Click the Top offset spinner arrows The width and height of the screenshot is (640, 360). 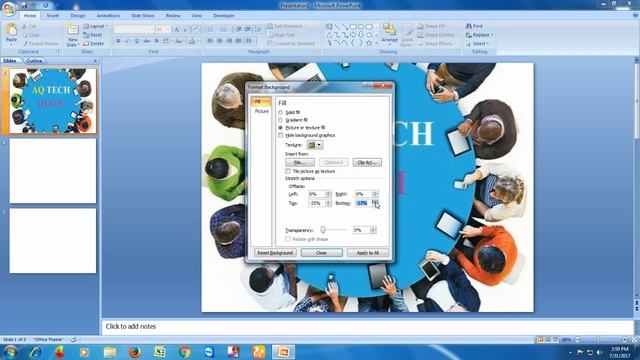pos(328,203)
